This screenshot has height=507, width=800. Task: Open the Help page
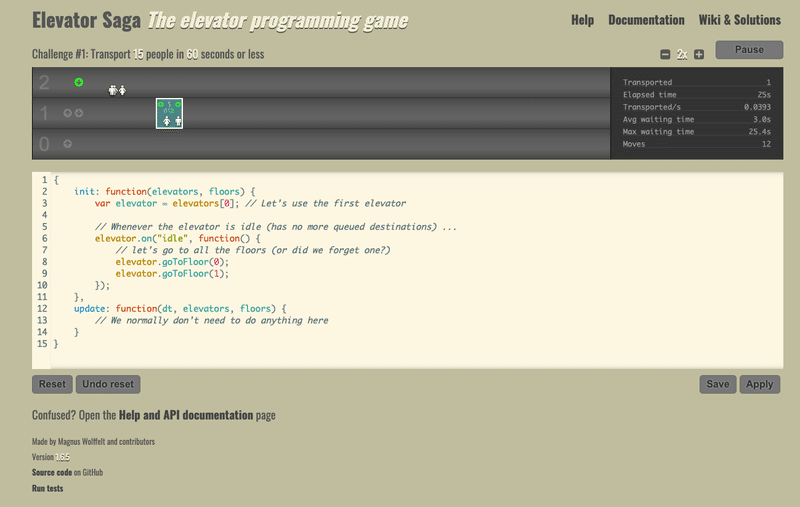tap(582, 20)
